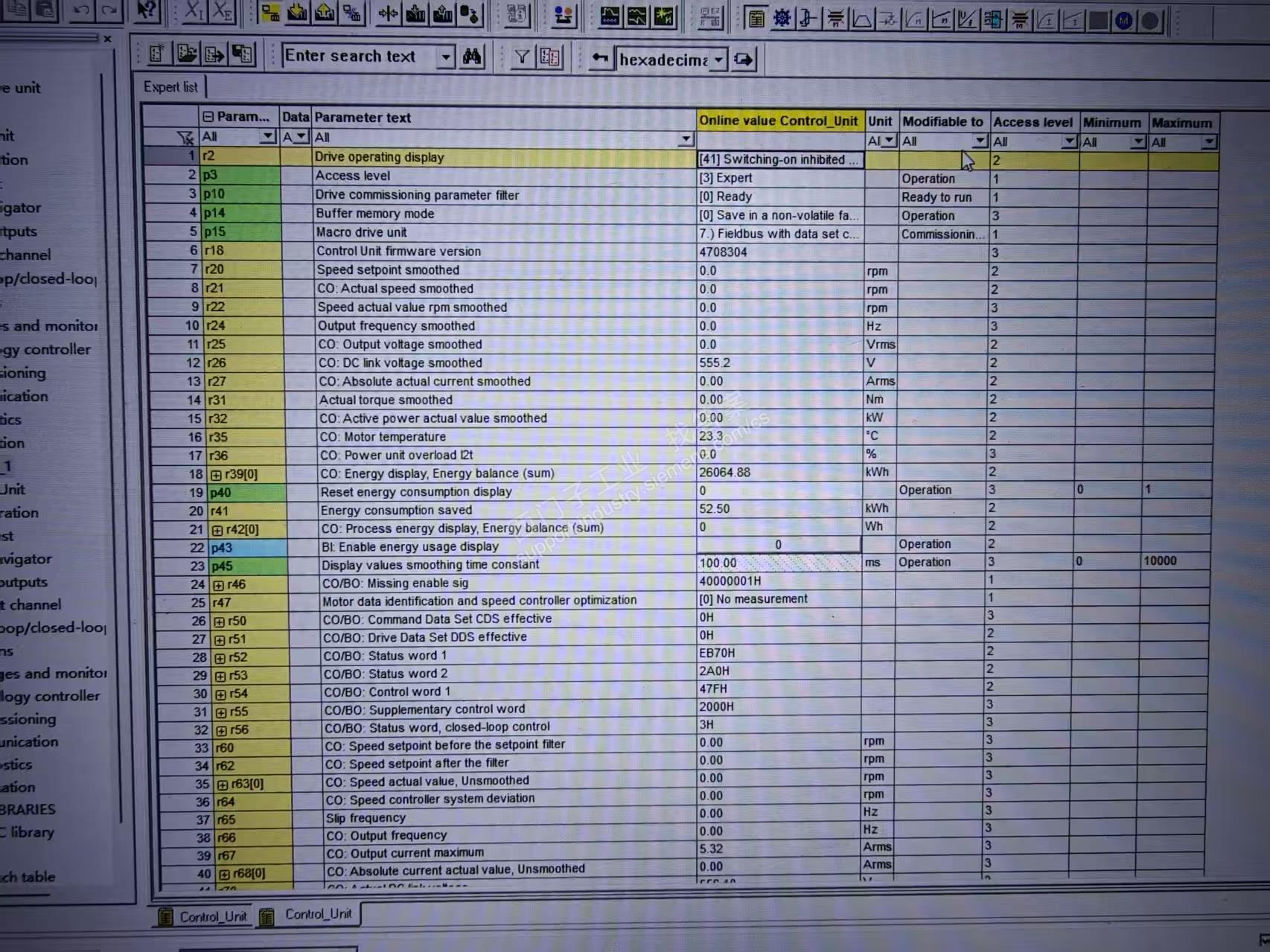Open the hexadecimal display format dropdown
1270x952 pixels.
pos(718,60)
